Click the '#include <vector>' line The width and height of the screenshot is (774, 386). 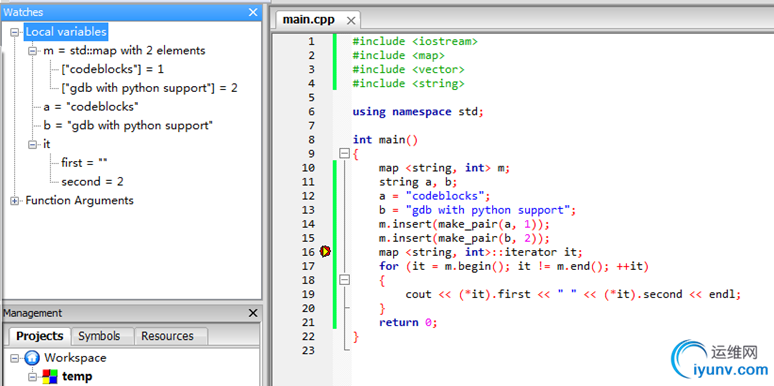point(408,70)
